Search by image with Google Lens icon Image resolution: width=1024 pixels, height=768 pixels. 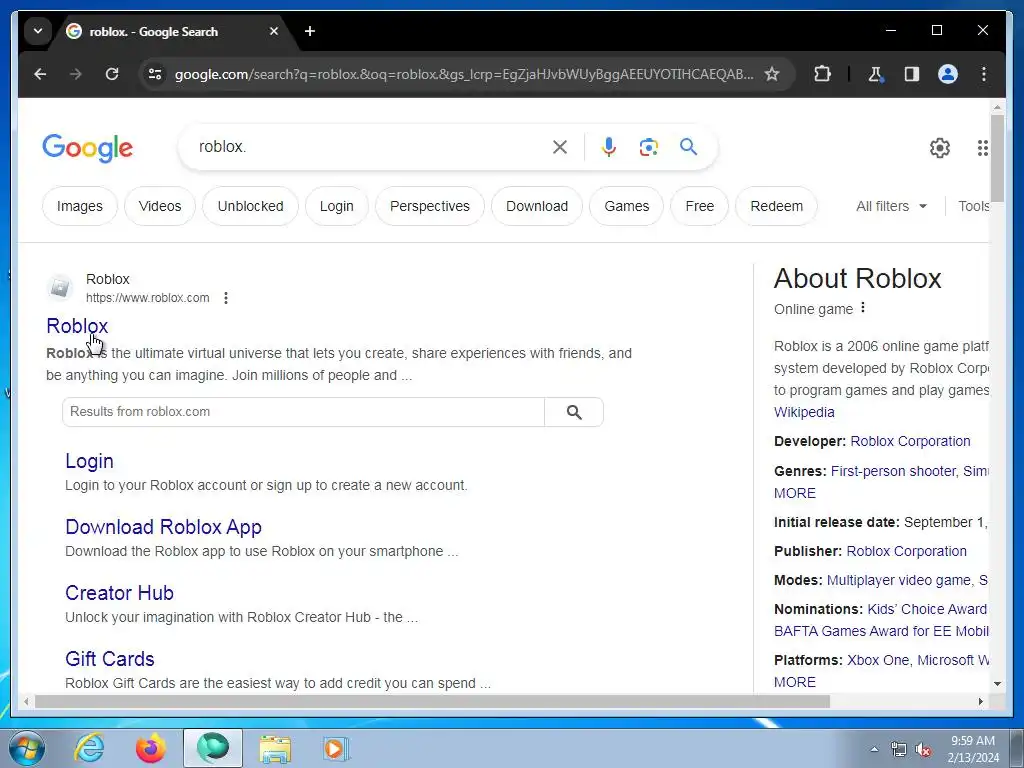point(648,148)
